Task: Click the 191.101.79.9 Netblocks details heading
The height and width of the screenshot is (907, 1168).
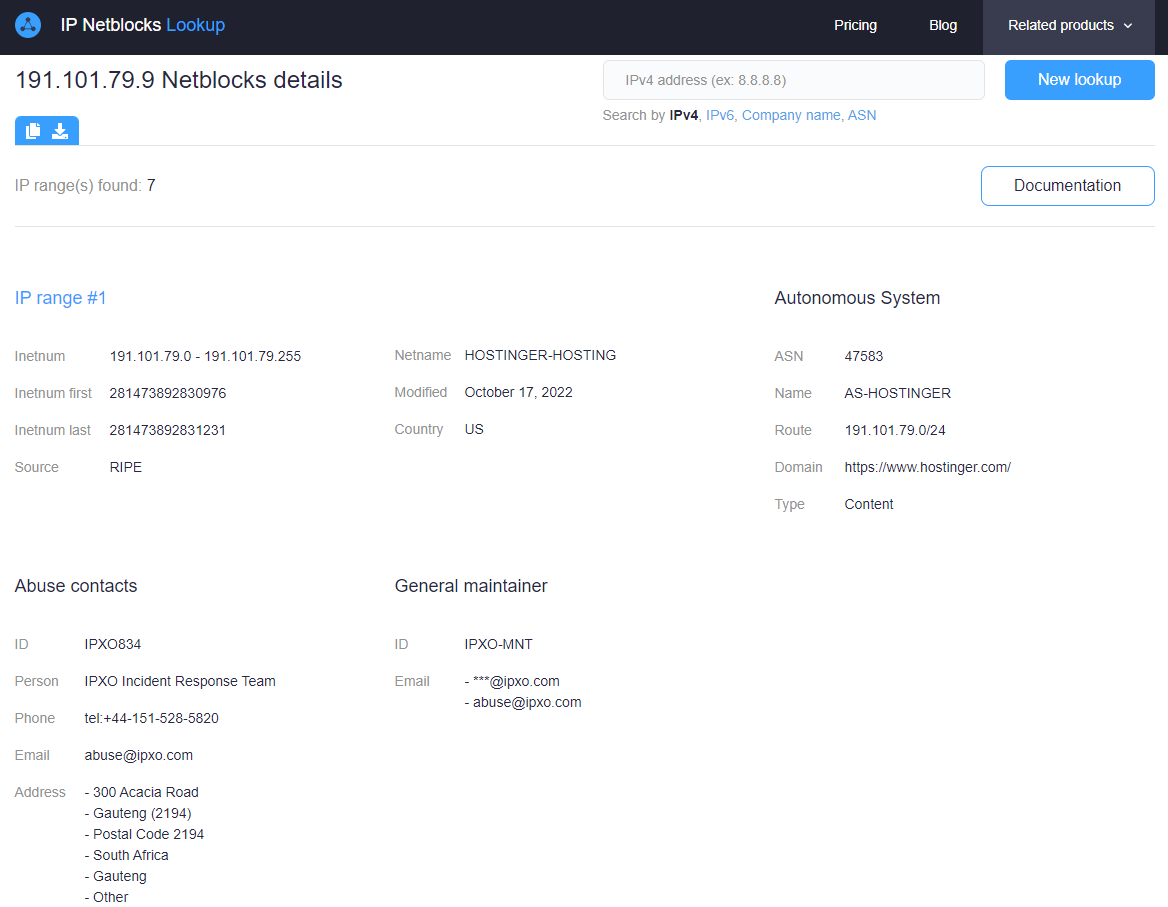Action: (x=179, y=80)
